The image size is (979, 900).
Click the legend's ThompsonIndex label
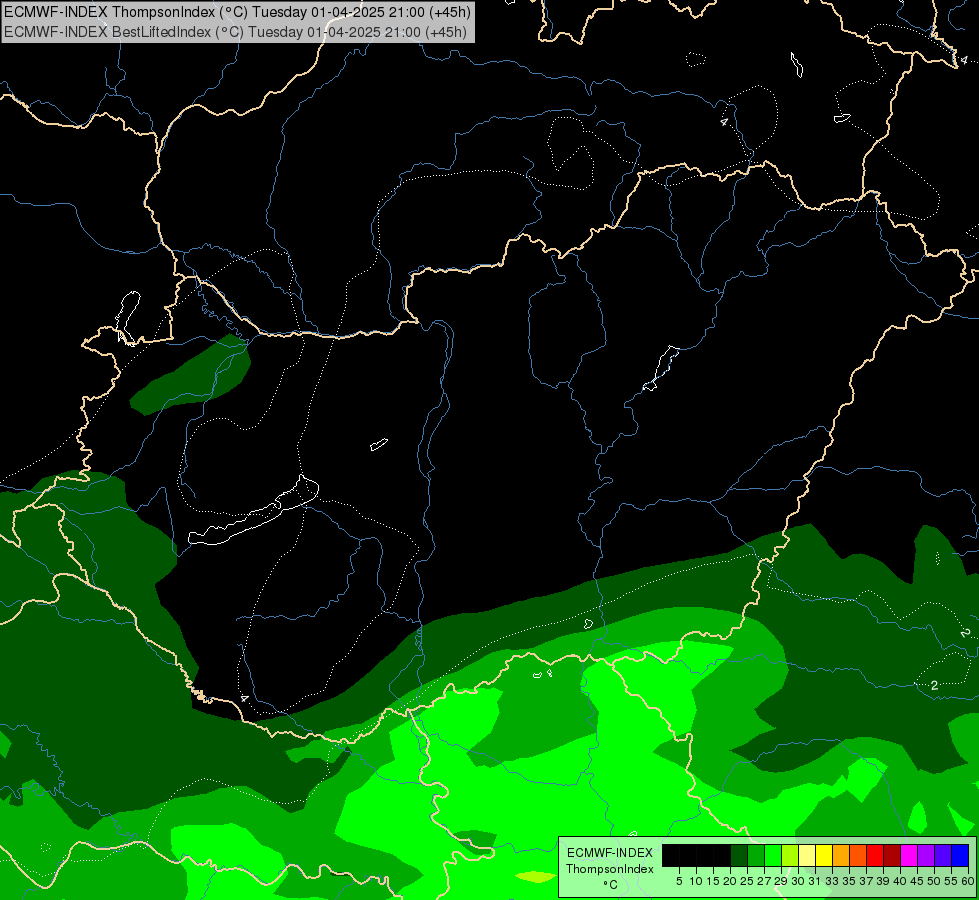coord(610,869)
